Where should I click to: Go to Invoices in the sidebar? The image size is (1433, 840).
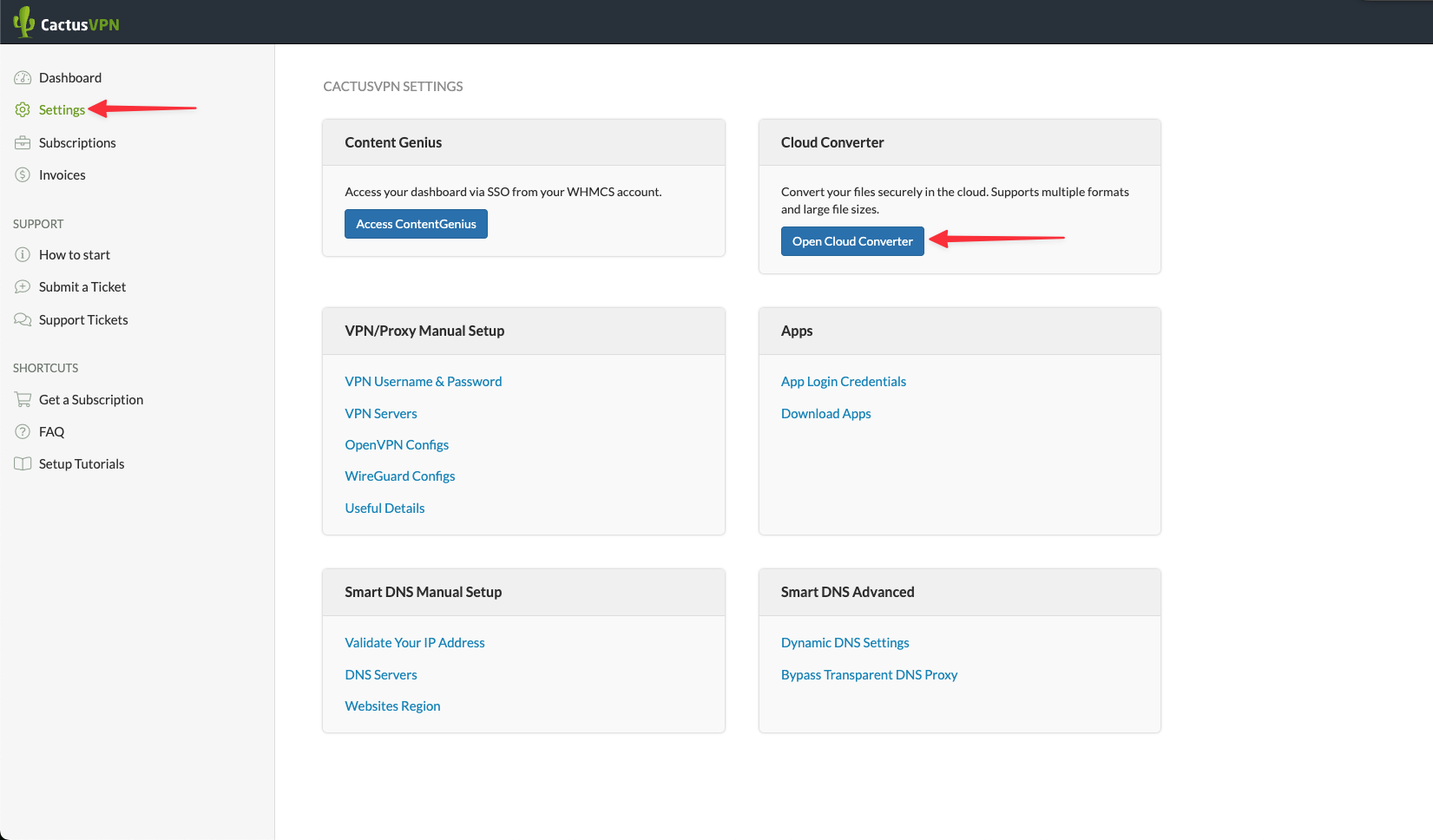(62, 175)
